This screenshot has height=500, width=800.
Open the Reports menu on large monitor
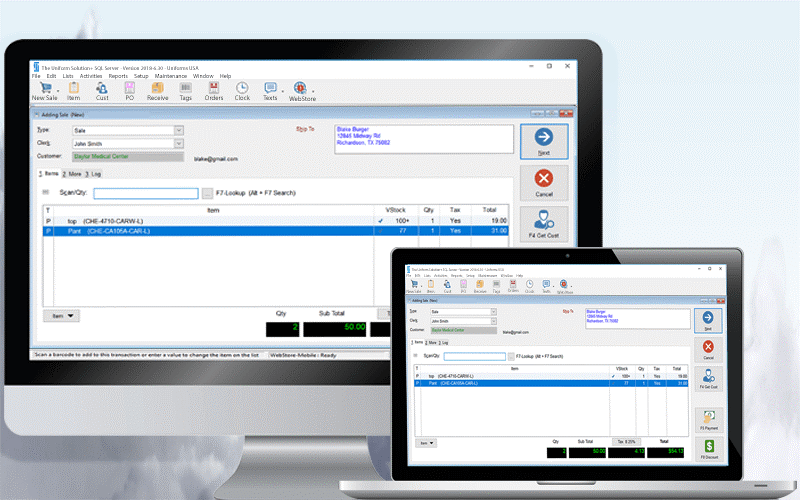pyautogui.click(x=118, y=76)
